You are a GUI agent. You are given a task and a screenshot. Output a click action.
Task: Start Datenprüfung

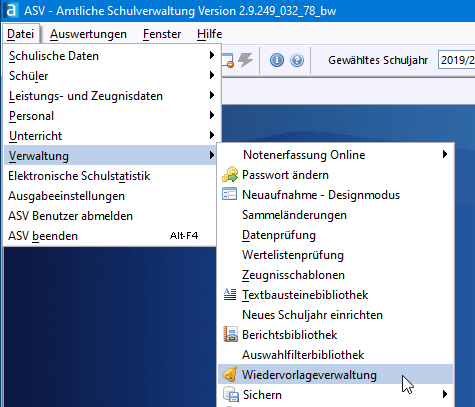click(x=335, y=235)
